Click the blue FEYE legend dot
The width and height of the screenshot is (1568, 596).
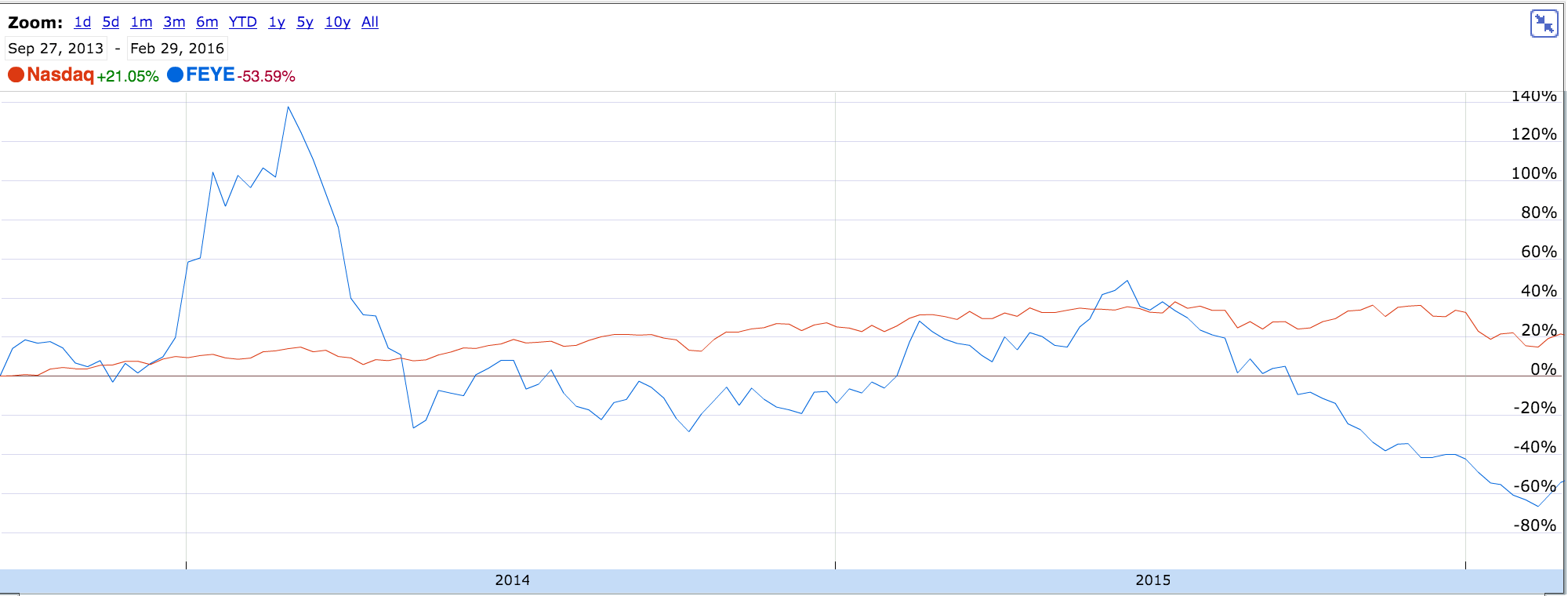click(x=176, y=74)
